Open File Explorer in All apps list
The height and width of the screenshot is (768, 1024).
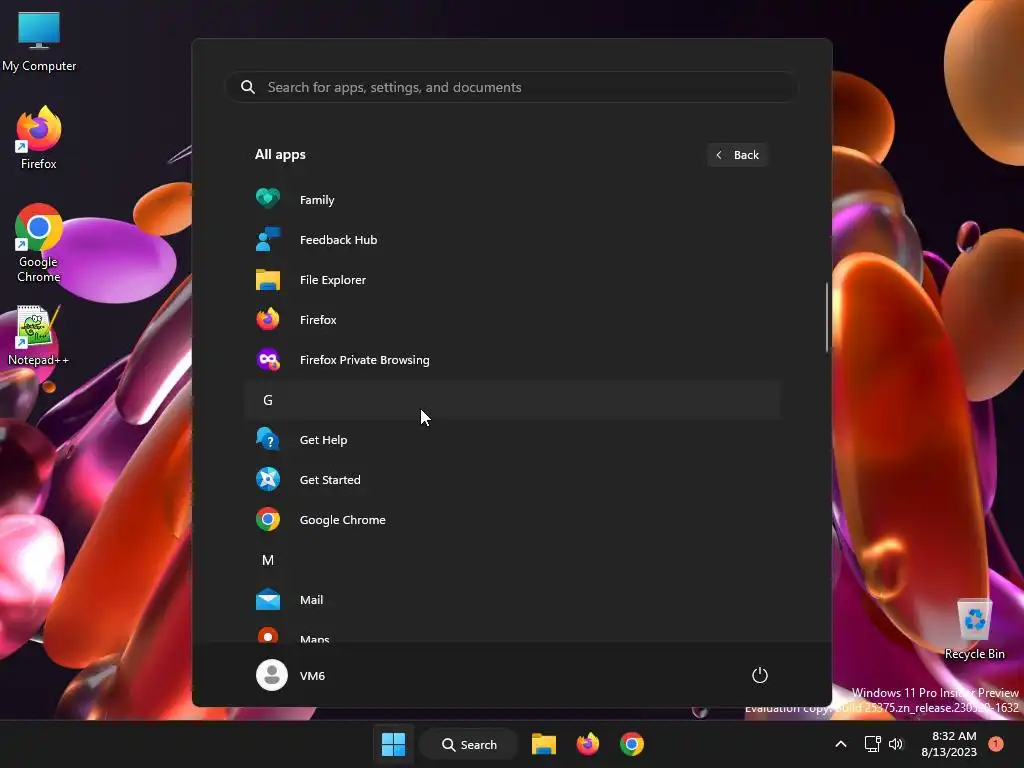(x=512, y=280)
